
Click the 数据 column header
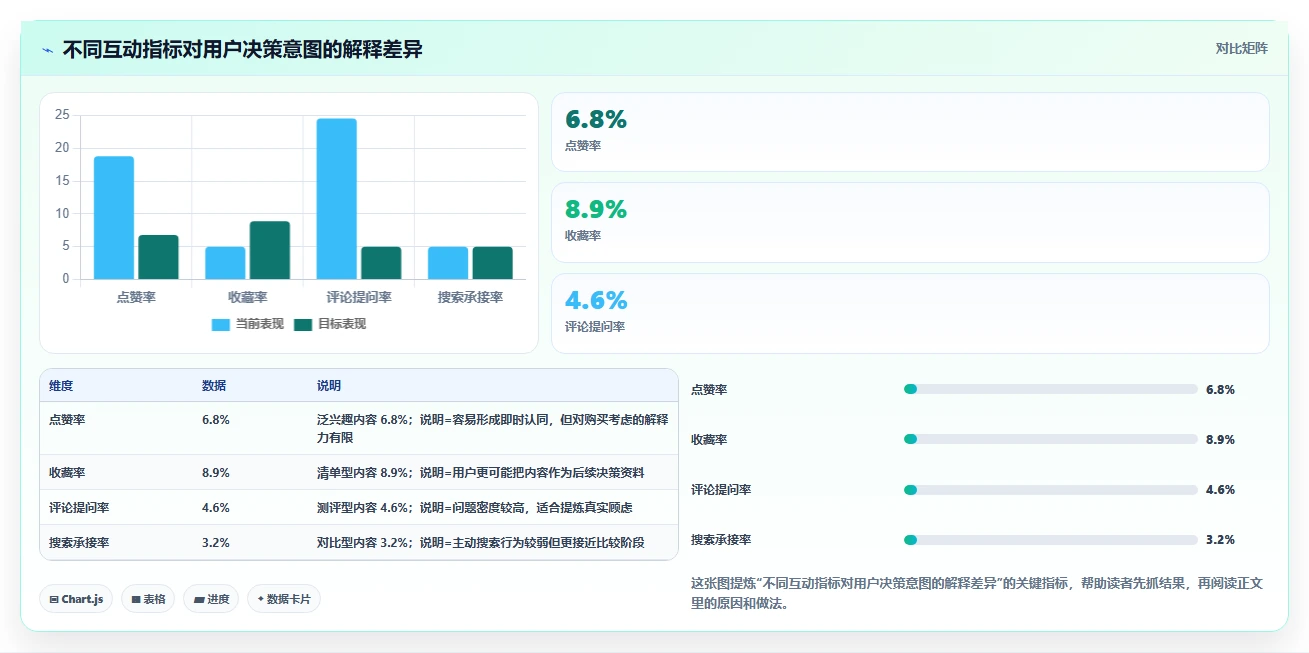[x=214, y=386]
